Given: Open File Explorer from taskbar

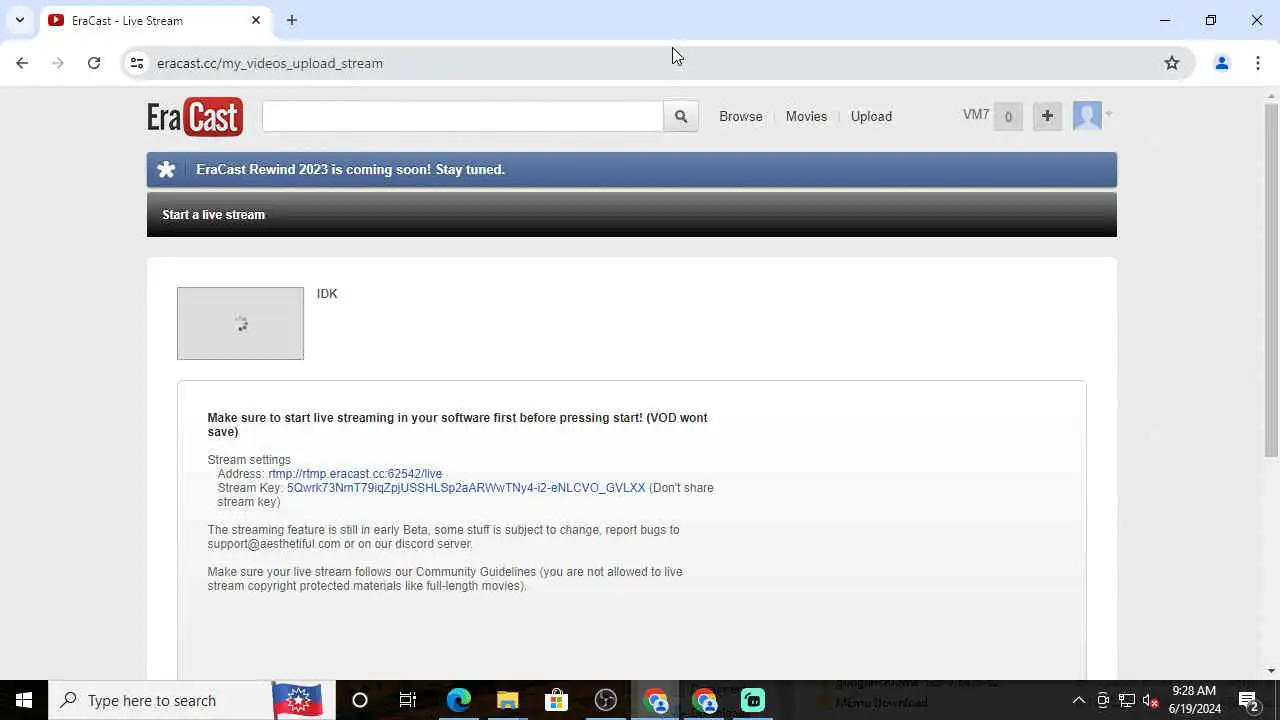Looking at the screenshot, I should click(508, 700).
